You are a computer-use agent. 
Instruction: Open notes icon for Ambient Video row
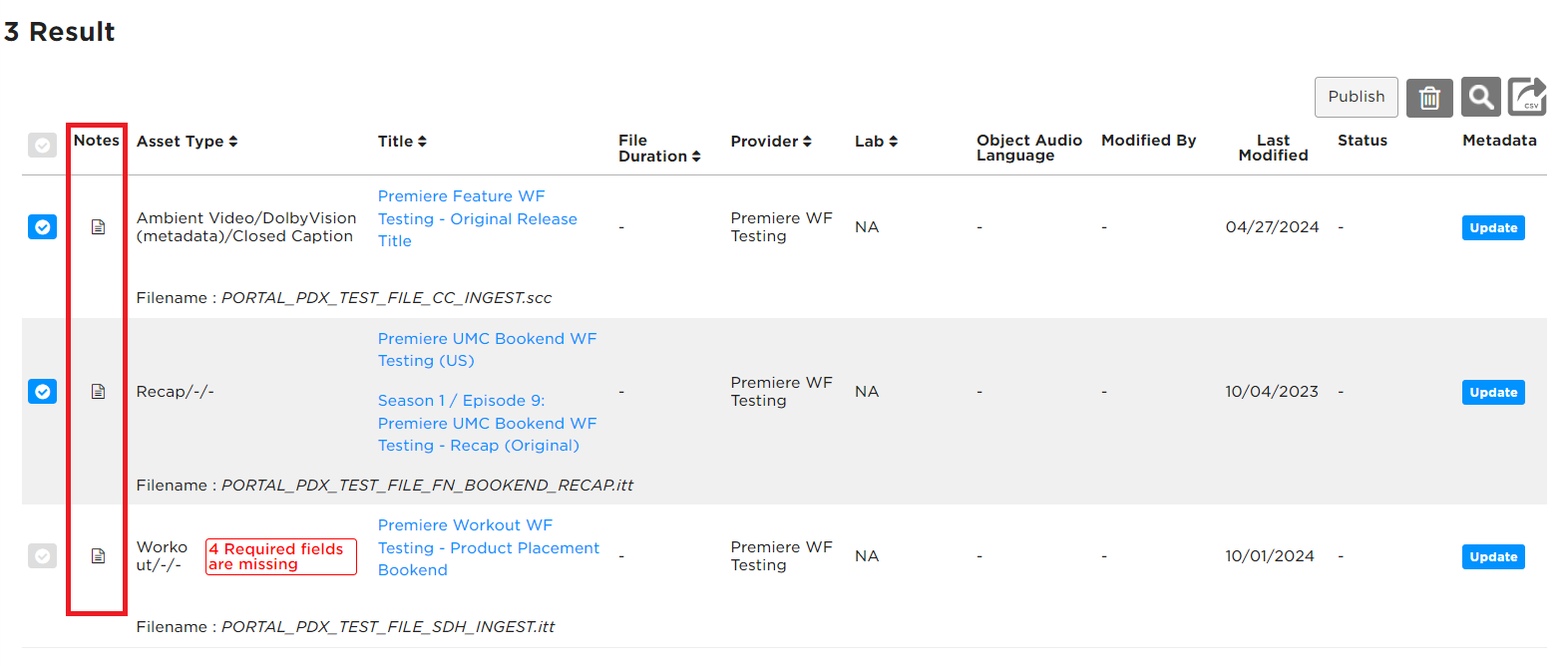98,227
